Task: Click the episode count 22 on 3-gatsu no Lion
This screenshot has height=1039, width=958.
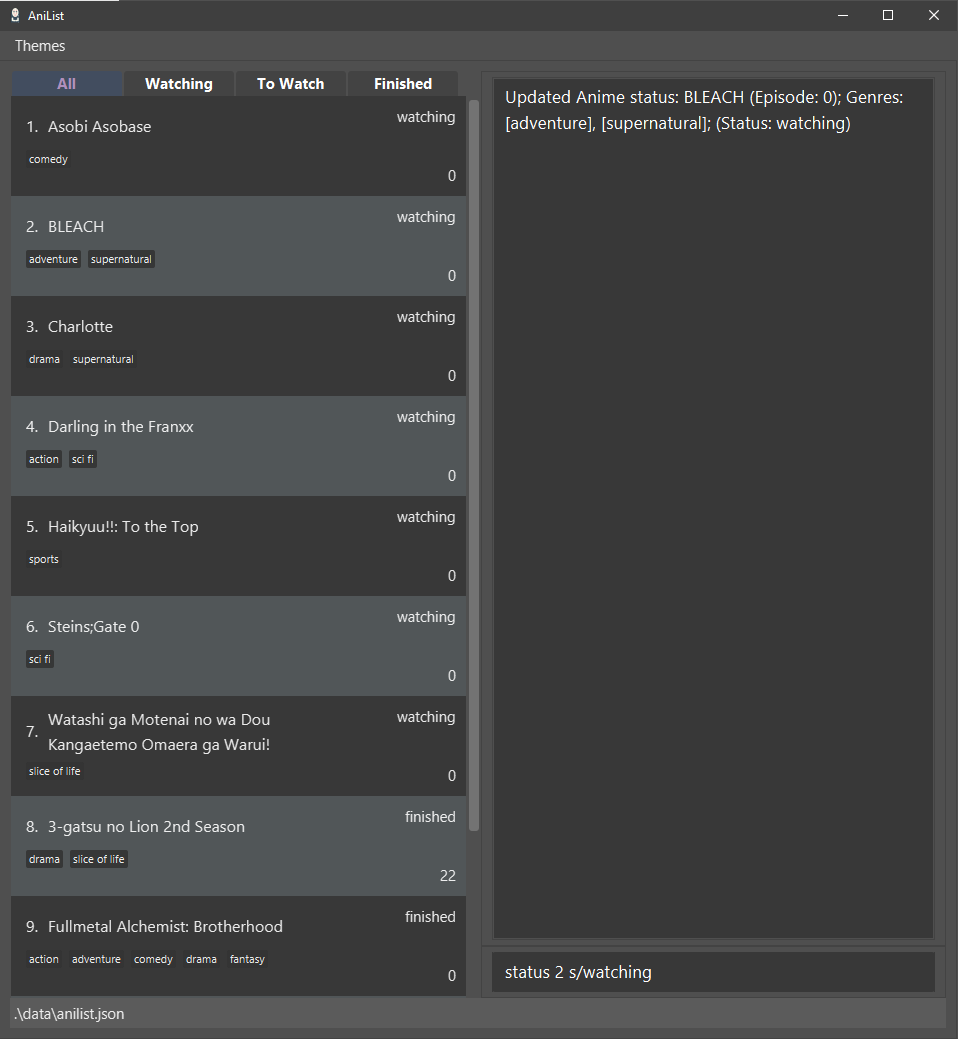Action: click(448, 876)
